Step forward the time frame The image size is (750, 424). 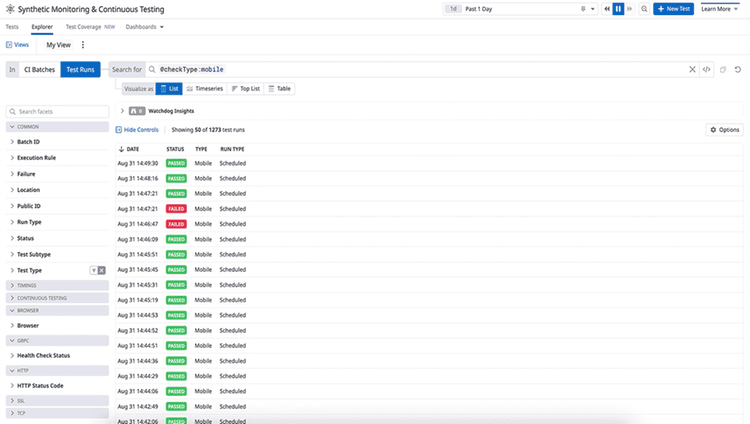[629, 9]
